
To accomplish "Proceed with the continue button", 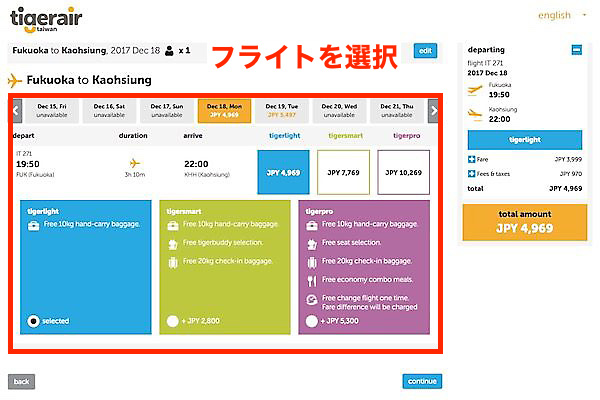I will coord(422,381).
